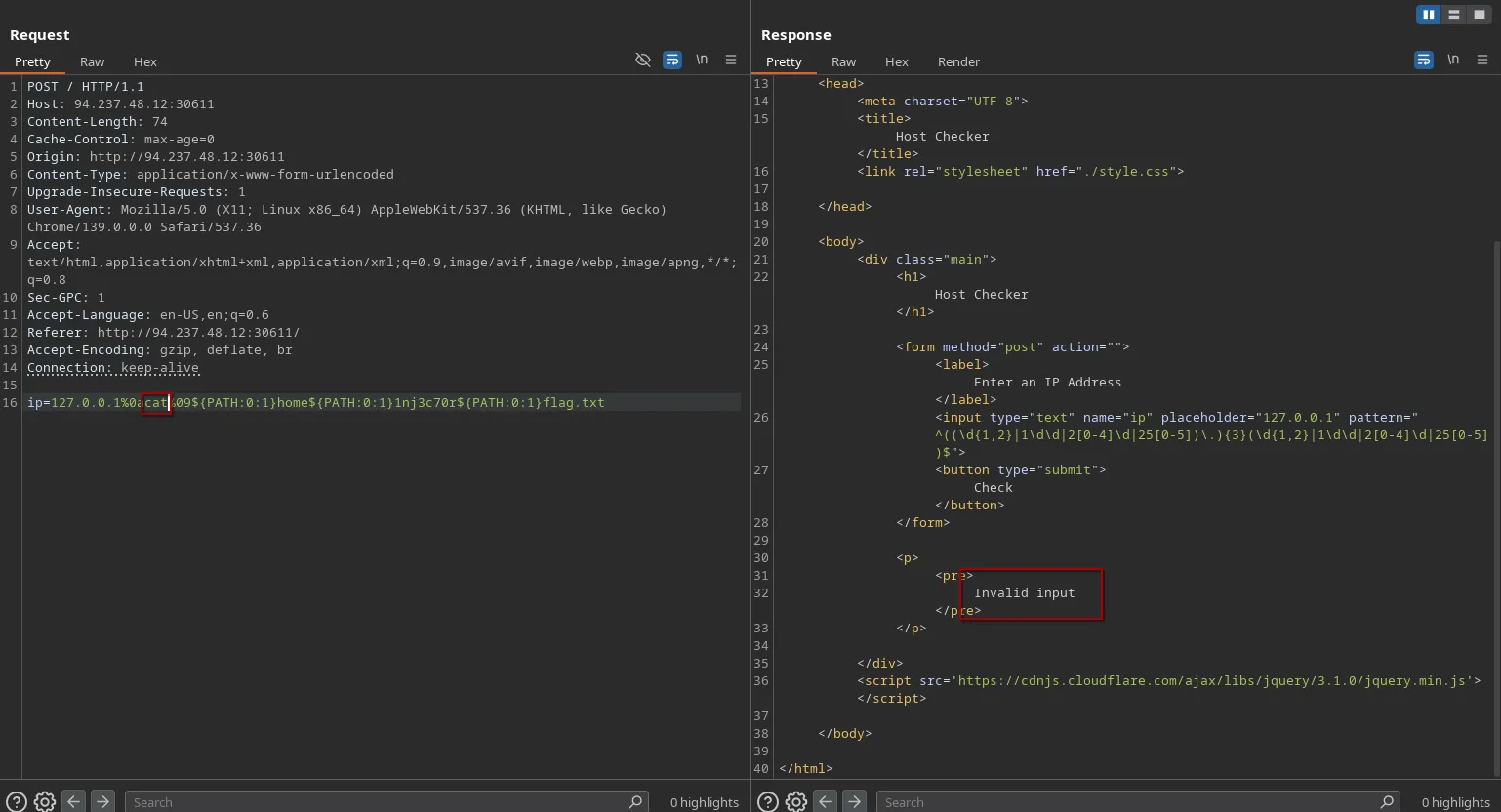Click the 'POST / HTTP/1.1' request line

[86, 86]
